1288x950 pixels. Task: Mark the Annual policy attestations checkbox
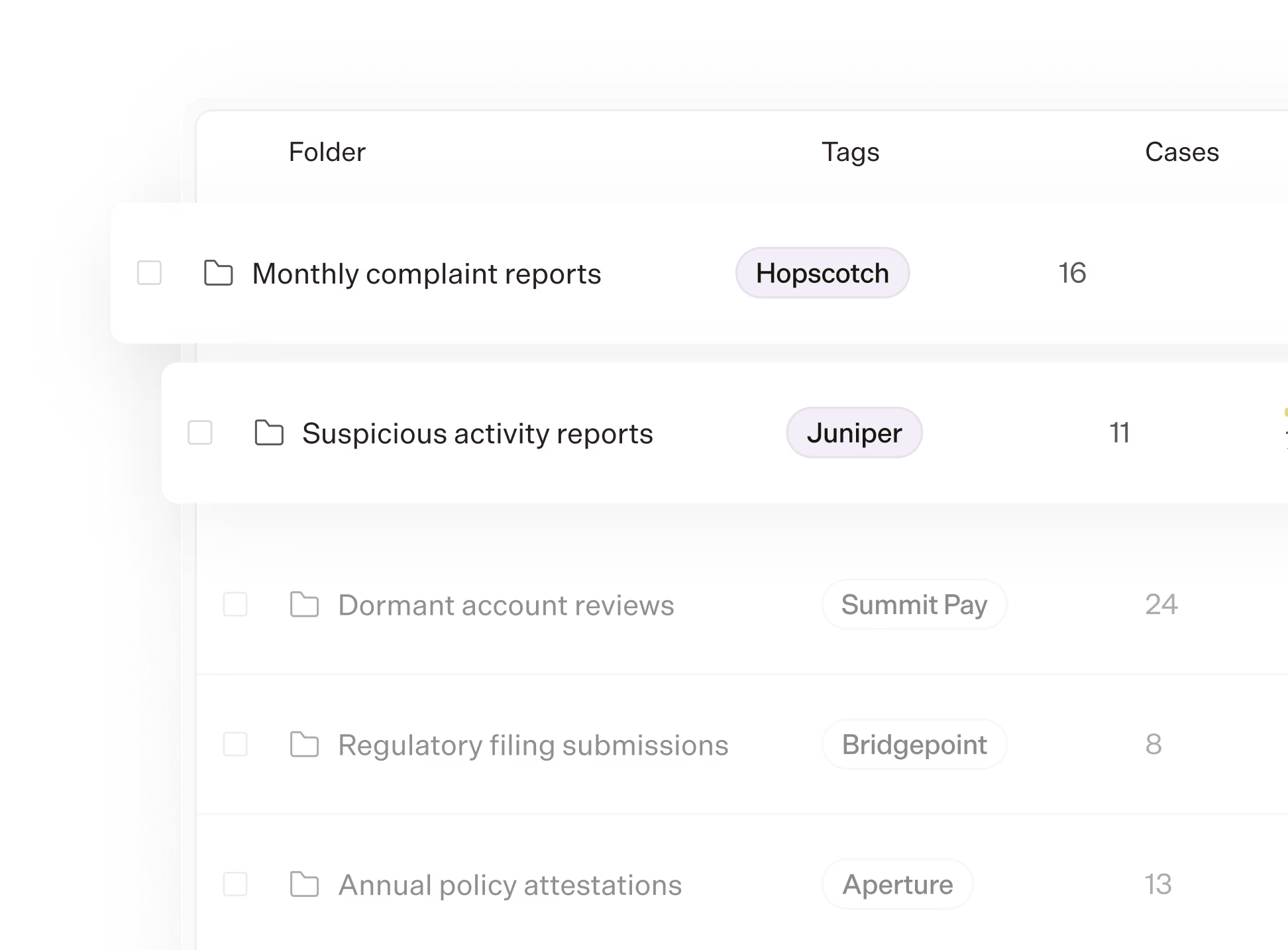coord(235,884)
